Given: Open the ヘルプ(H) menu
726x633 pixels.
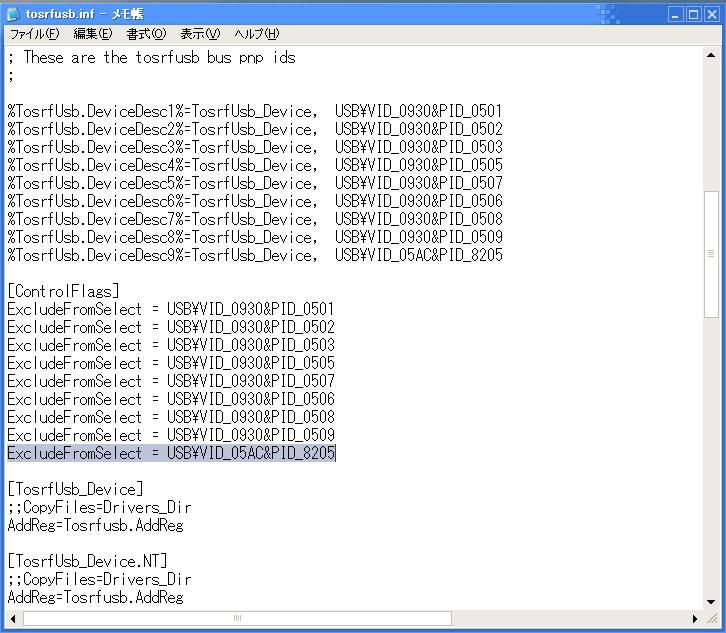Looking at the screenshot, I should click(257, 34).
